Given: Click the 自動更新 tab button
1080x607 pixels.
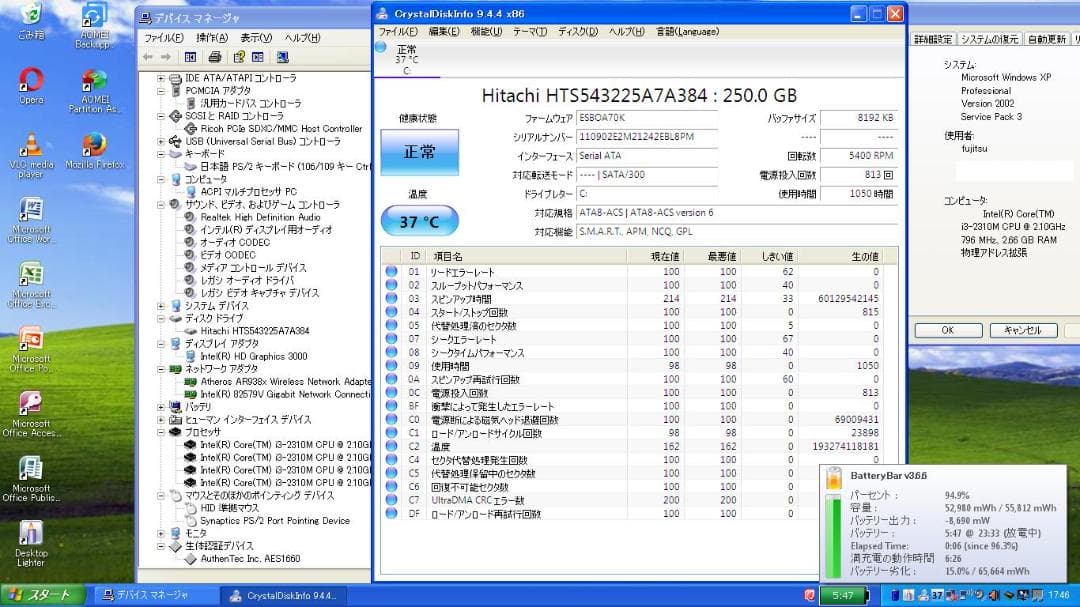Looking at the screenshot, I should tap(1048, 39).
